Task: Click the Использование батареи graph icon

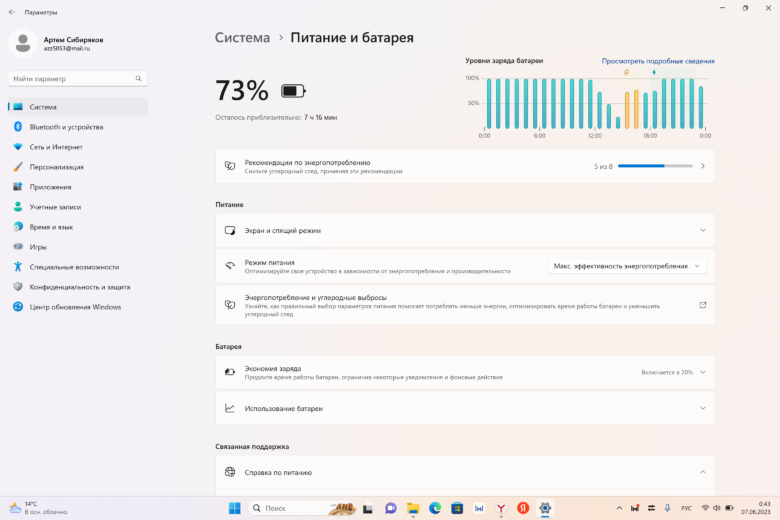Action: (x=230, y=408)
